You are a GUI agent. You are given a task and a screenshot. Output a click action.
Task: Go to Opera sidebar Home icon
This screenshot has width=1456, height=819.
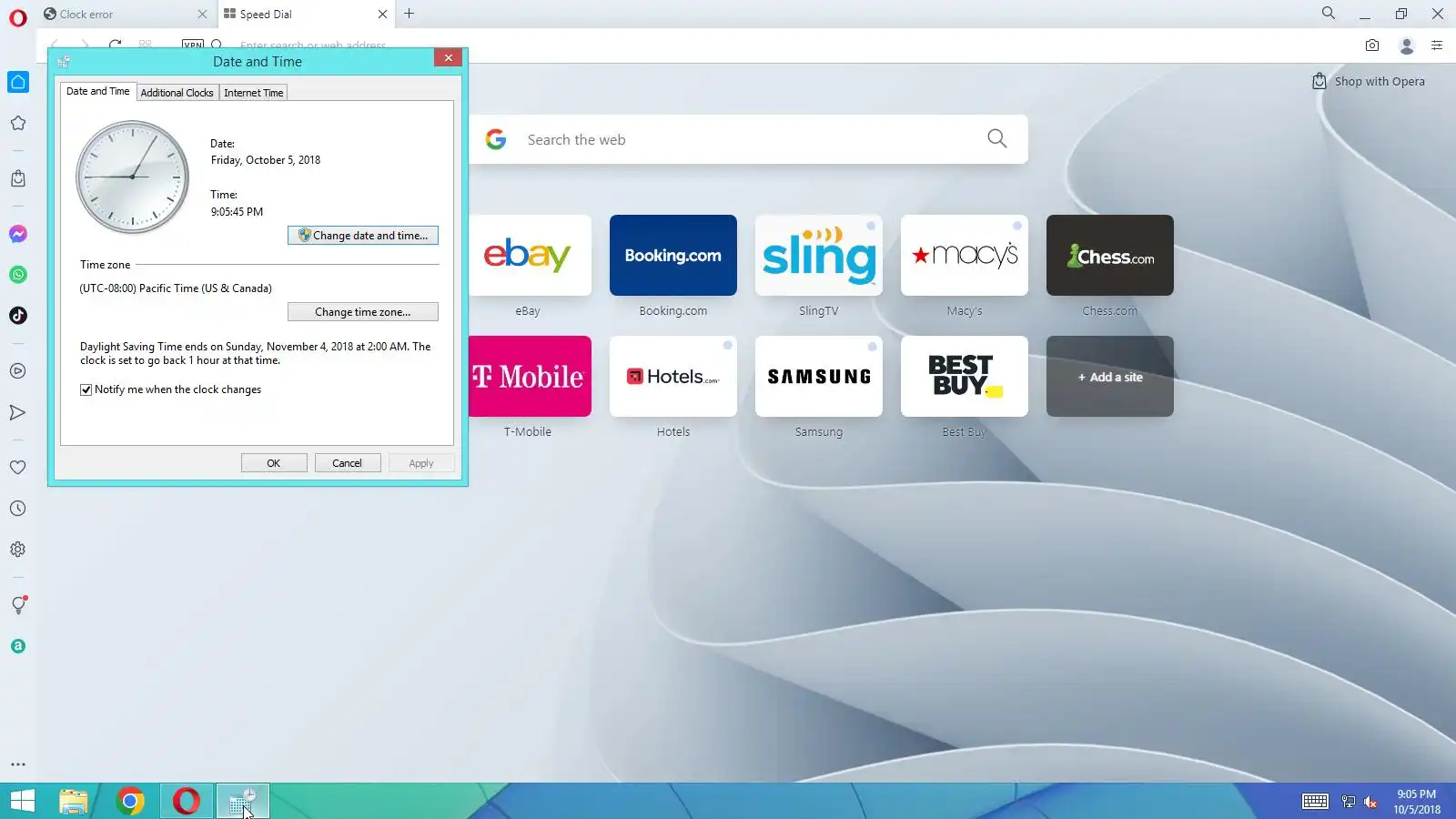(x=18, y=82)
